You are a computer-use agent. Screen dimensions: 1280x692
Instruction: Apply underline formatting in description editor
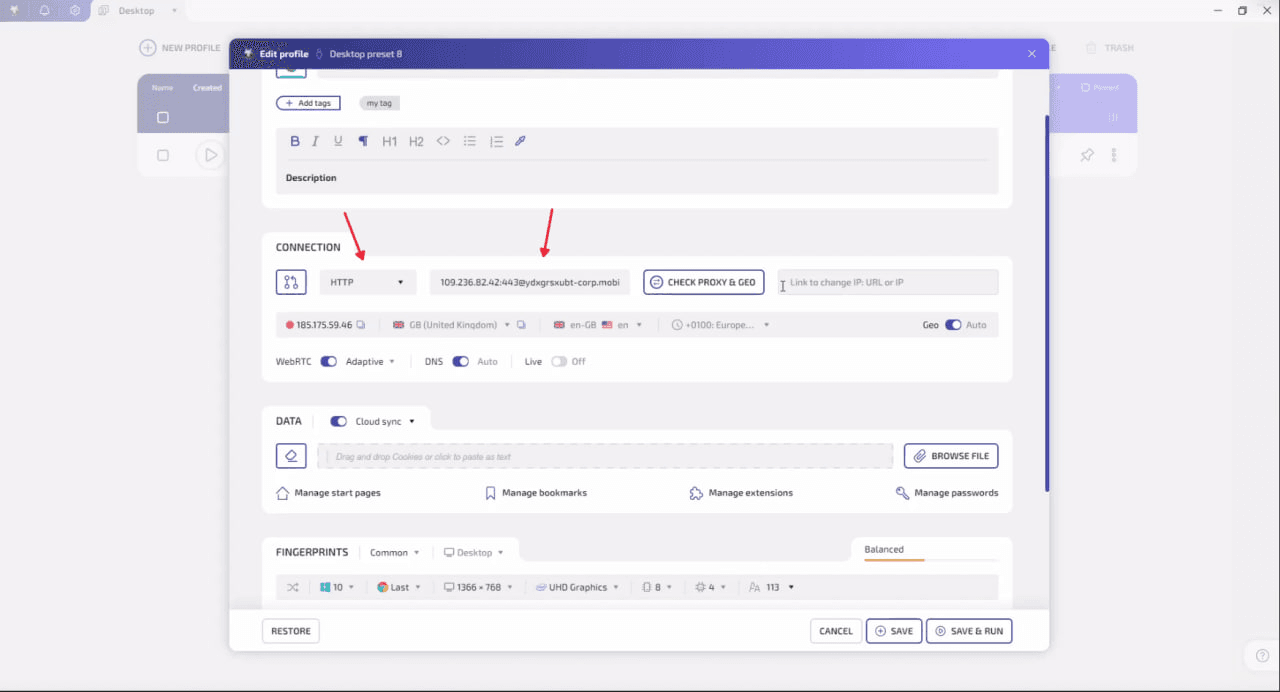[x=338, y=141]
